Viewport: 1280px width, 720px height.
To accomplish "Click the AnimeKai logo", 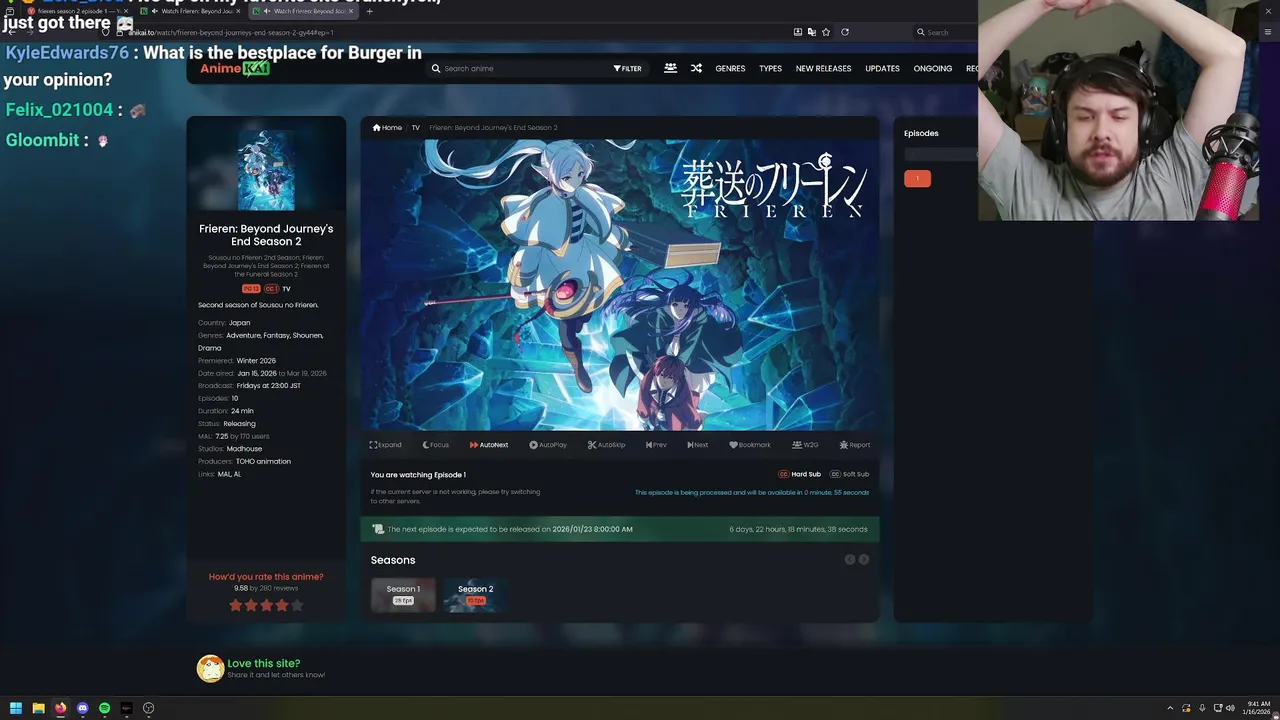I will pos(234,68).
